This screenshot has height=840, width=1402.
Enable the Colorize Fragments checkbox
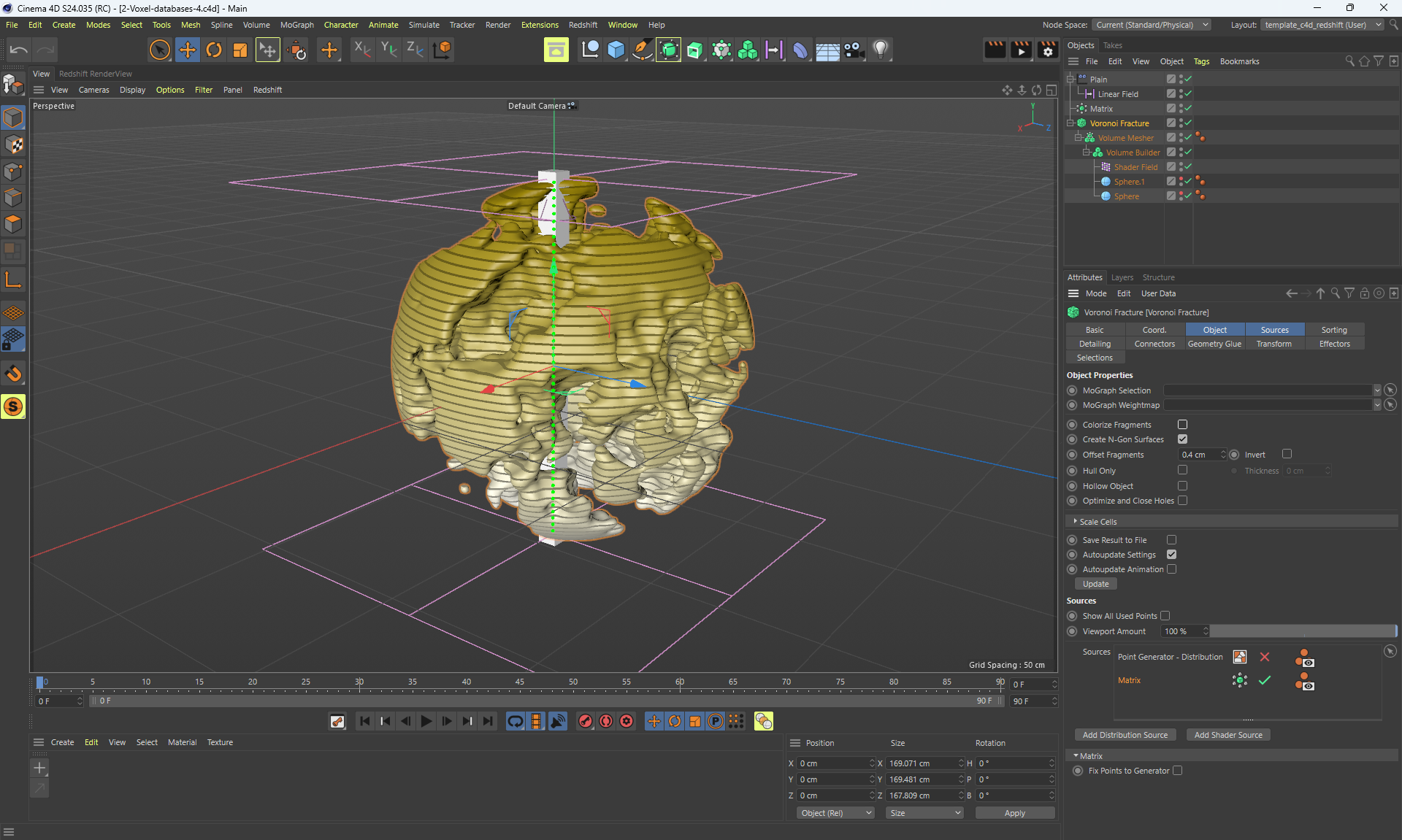(1182, 425)
